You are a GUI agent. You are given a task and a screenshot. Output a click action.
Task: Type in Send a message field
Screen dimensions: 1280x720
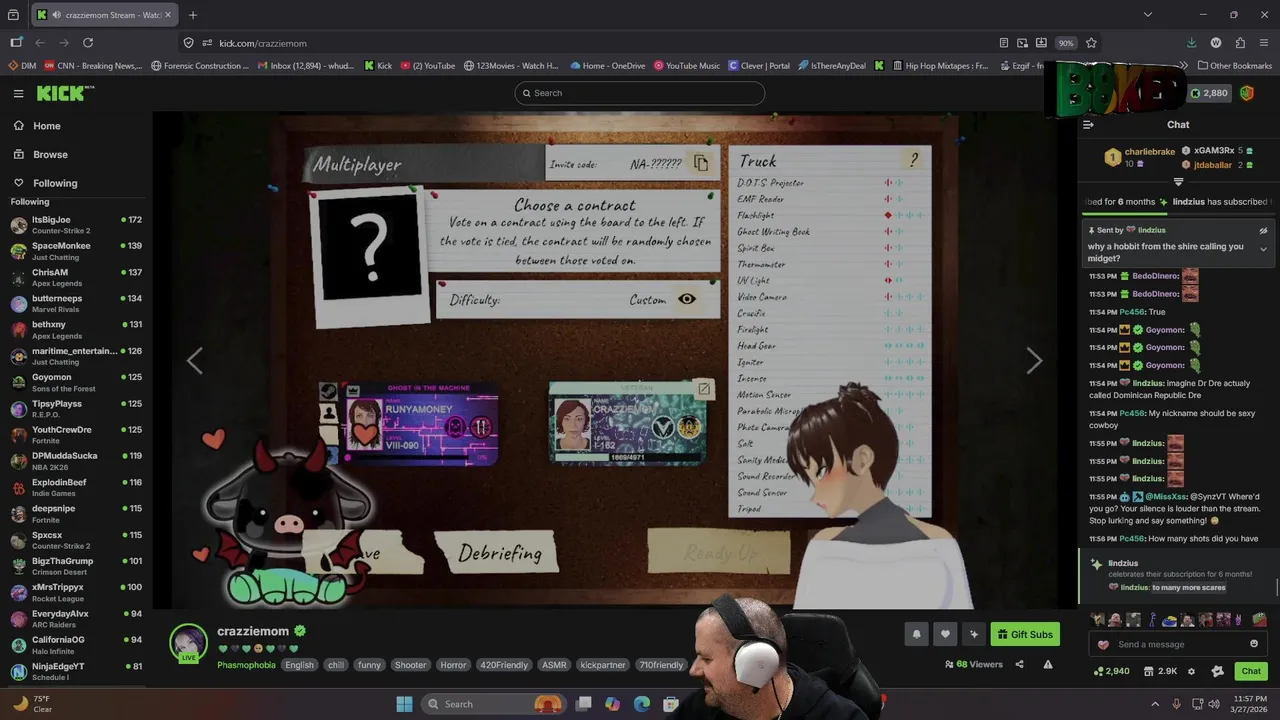click(1176, 644)
